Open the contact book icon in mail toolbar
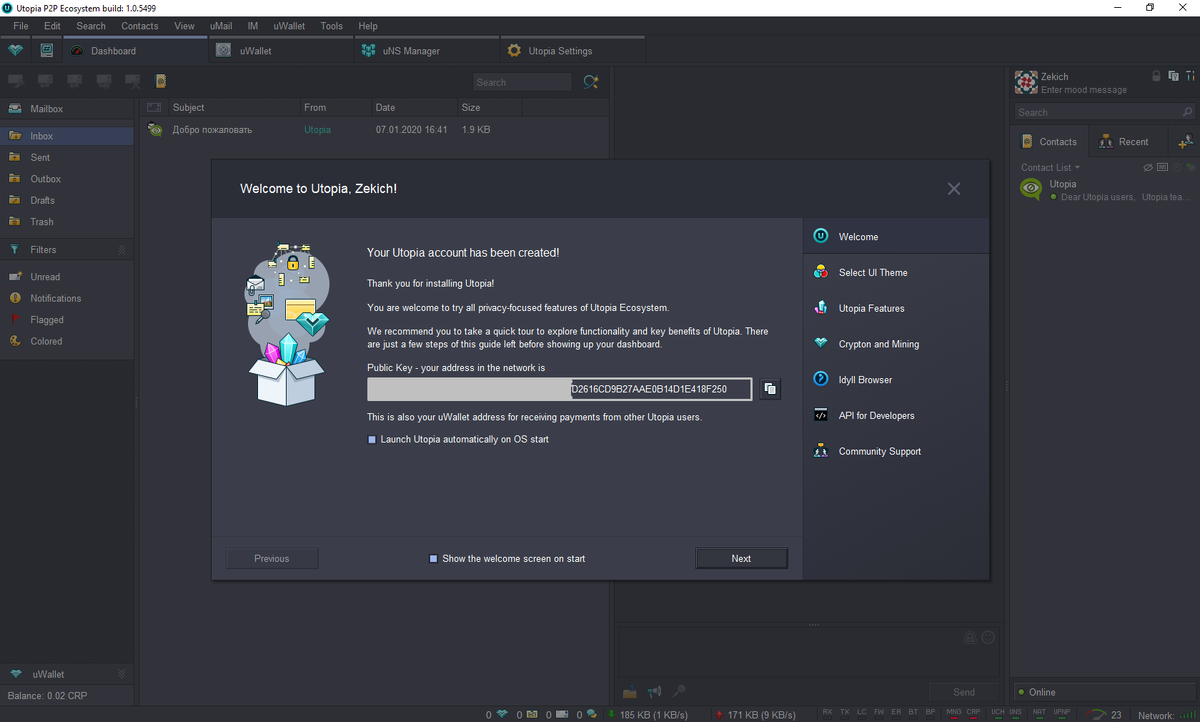The height and width of the screenshot is (722, 1200). point(160,81)
